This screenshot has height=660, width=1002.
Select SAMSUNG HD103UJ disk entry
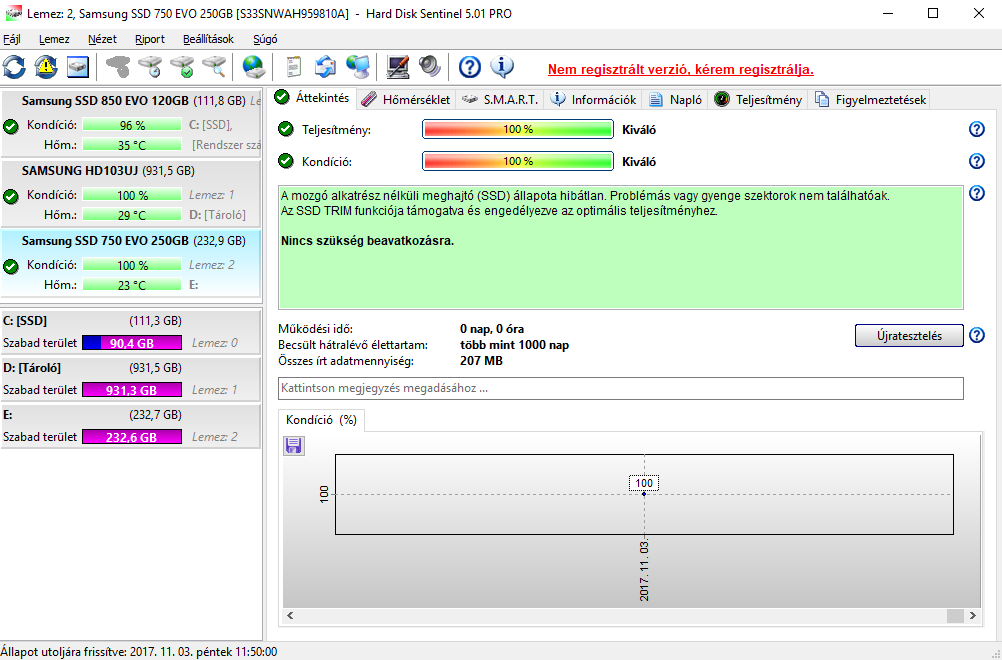131,193
